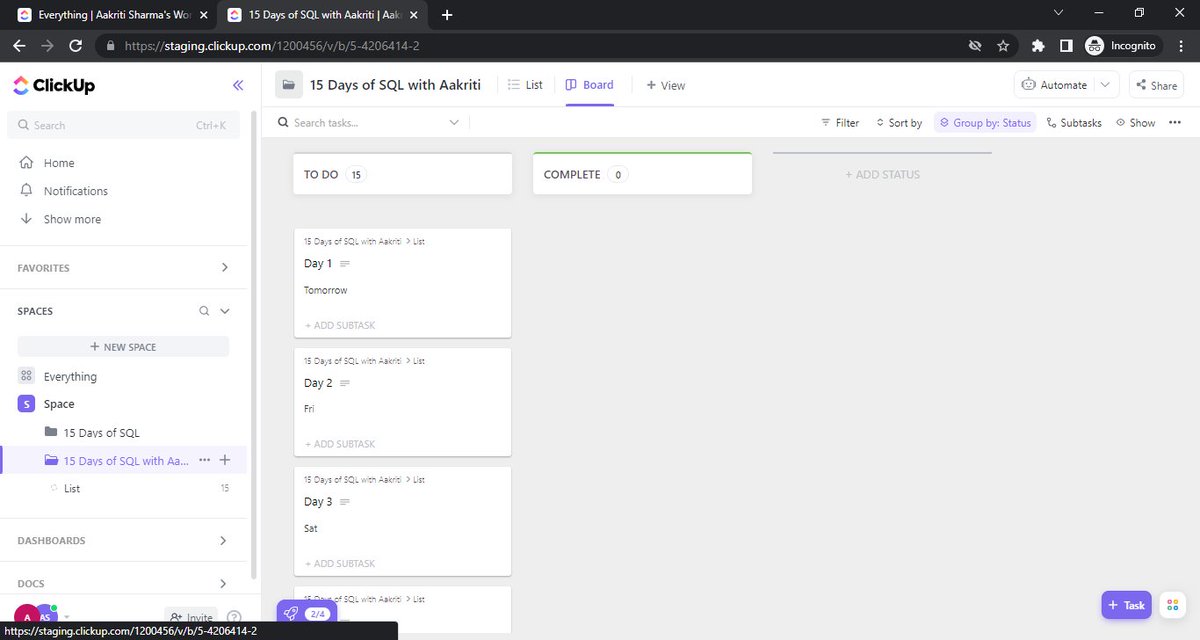Image resolution: width=1200 pixels, height=640 pixels.
Task: Open the Automate dropdown arrow
Action: coord(1105,85)
